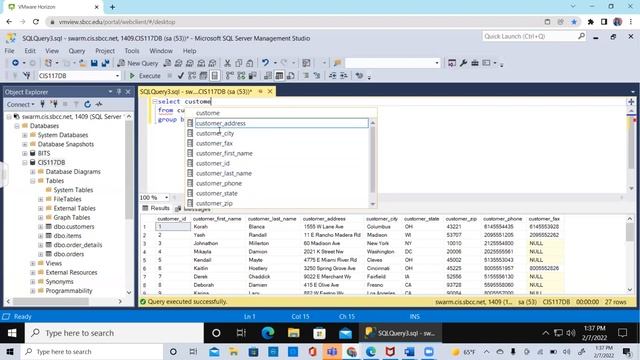The width and height of the screenshot is (640, 360).
Task: Open the Help menu
Action: click(x=189, y=51)
